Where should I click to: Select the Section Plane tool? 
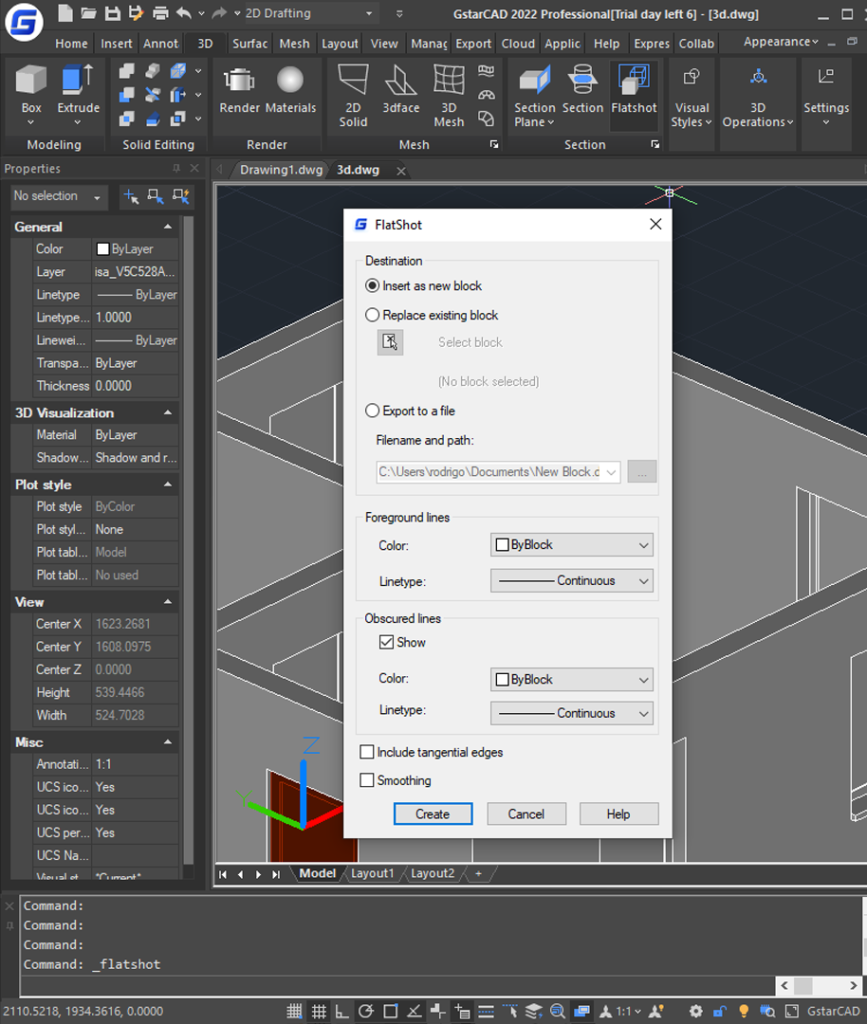coord(534,96)
